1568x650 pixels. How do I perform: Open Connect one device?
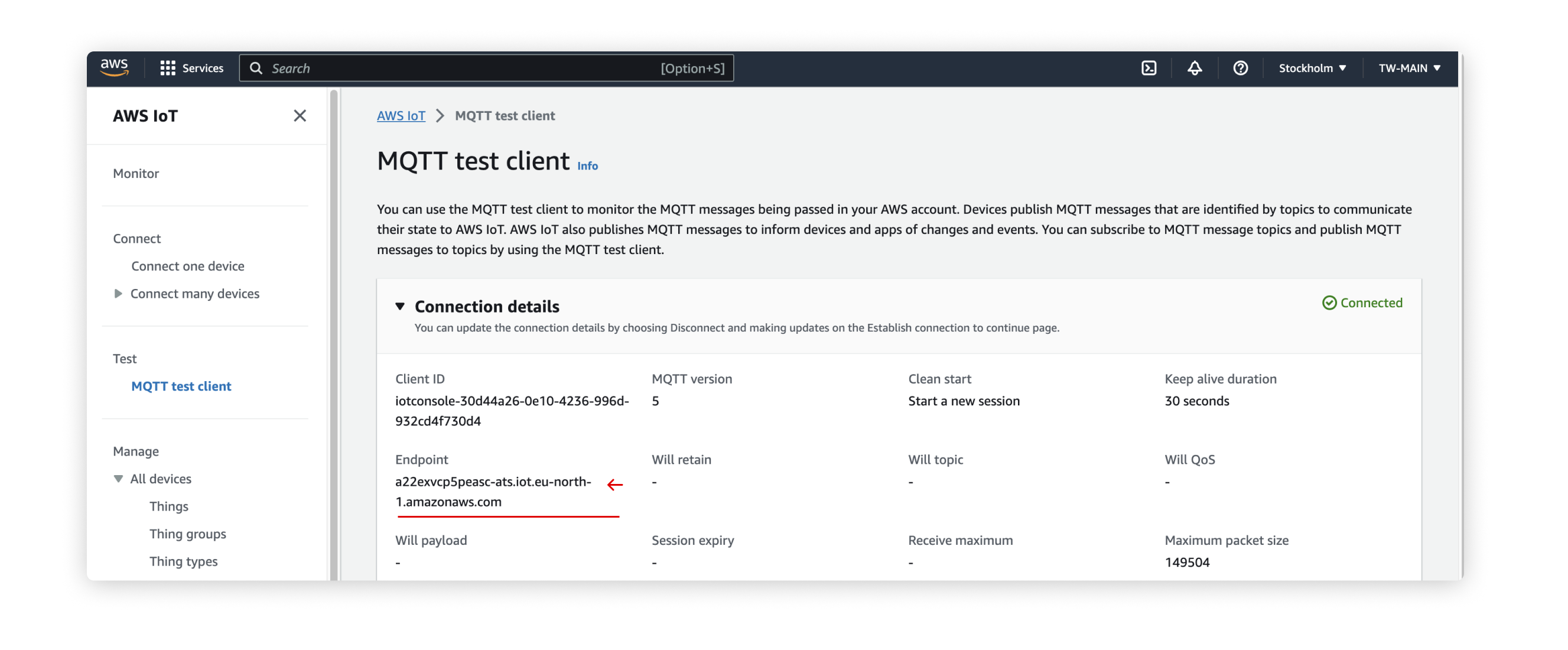click(188, 266)
